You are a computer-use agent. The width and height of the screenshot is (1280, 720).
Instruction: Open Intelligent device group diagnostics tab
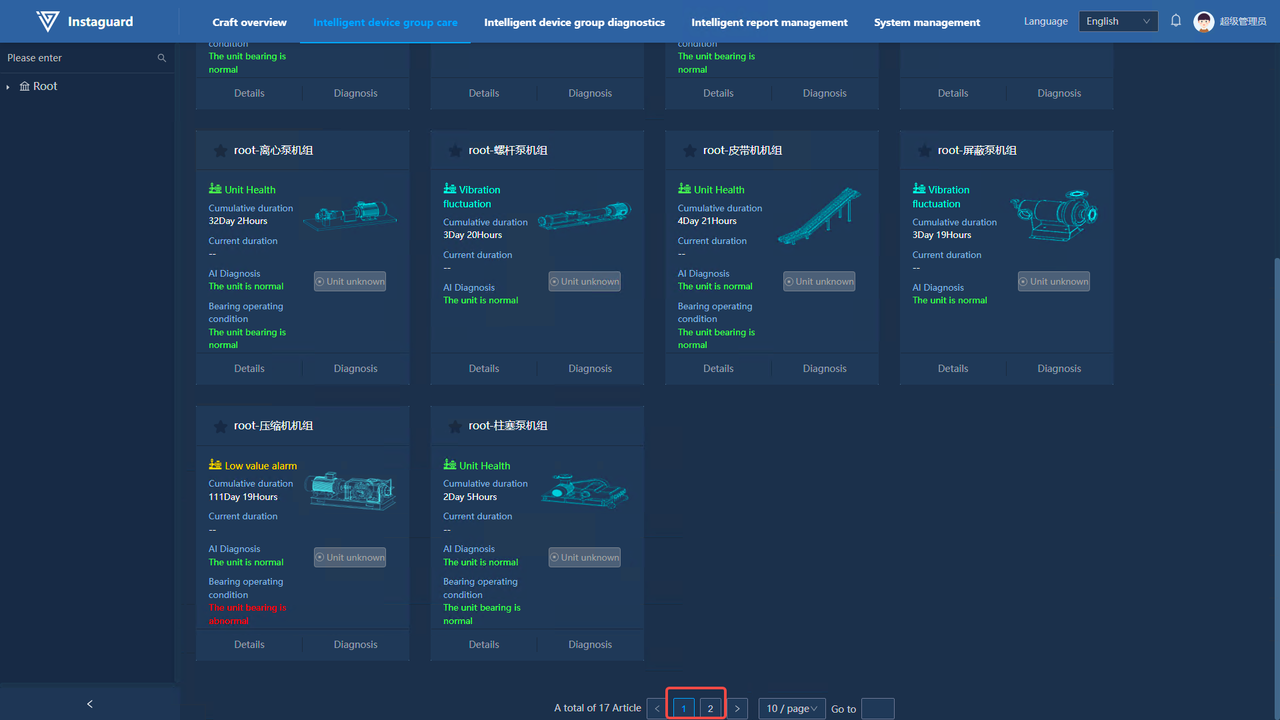point(574,22)
